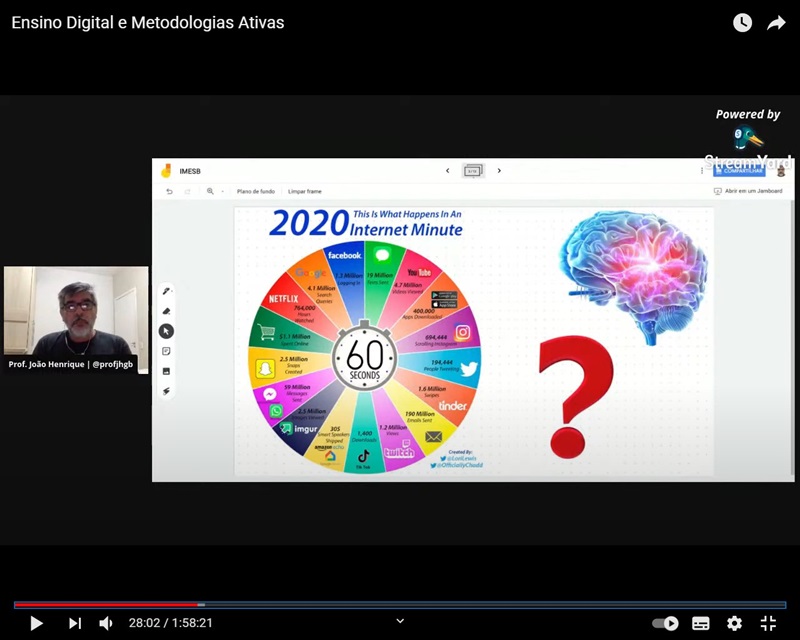Select the Laser pointer tool
Viewport: 800px width, 640px height.
pos(166,391)
